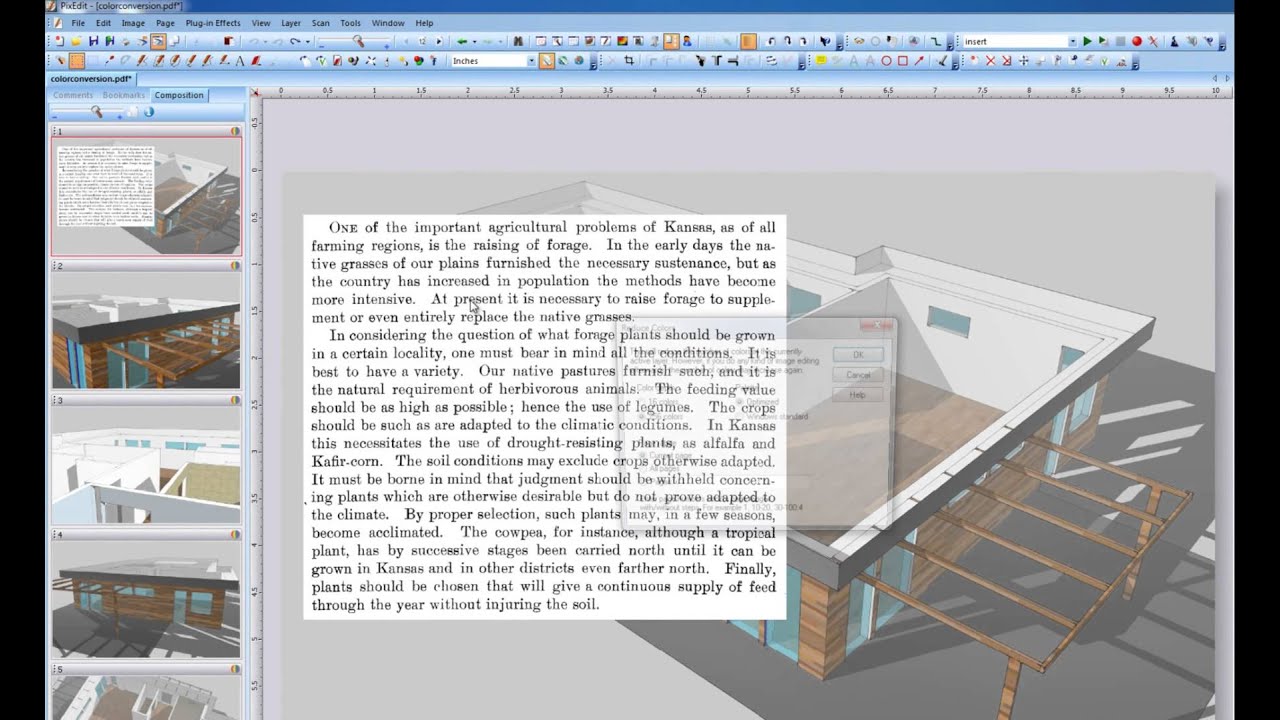The image size is (1280, 720).
Task: Click the Save disk icon
Action: pyautogui.click(x=93, y=41)
